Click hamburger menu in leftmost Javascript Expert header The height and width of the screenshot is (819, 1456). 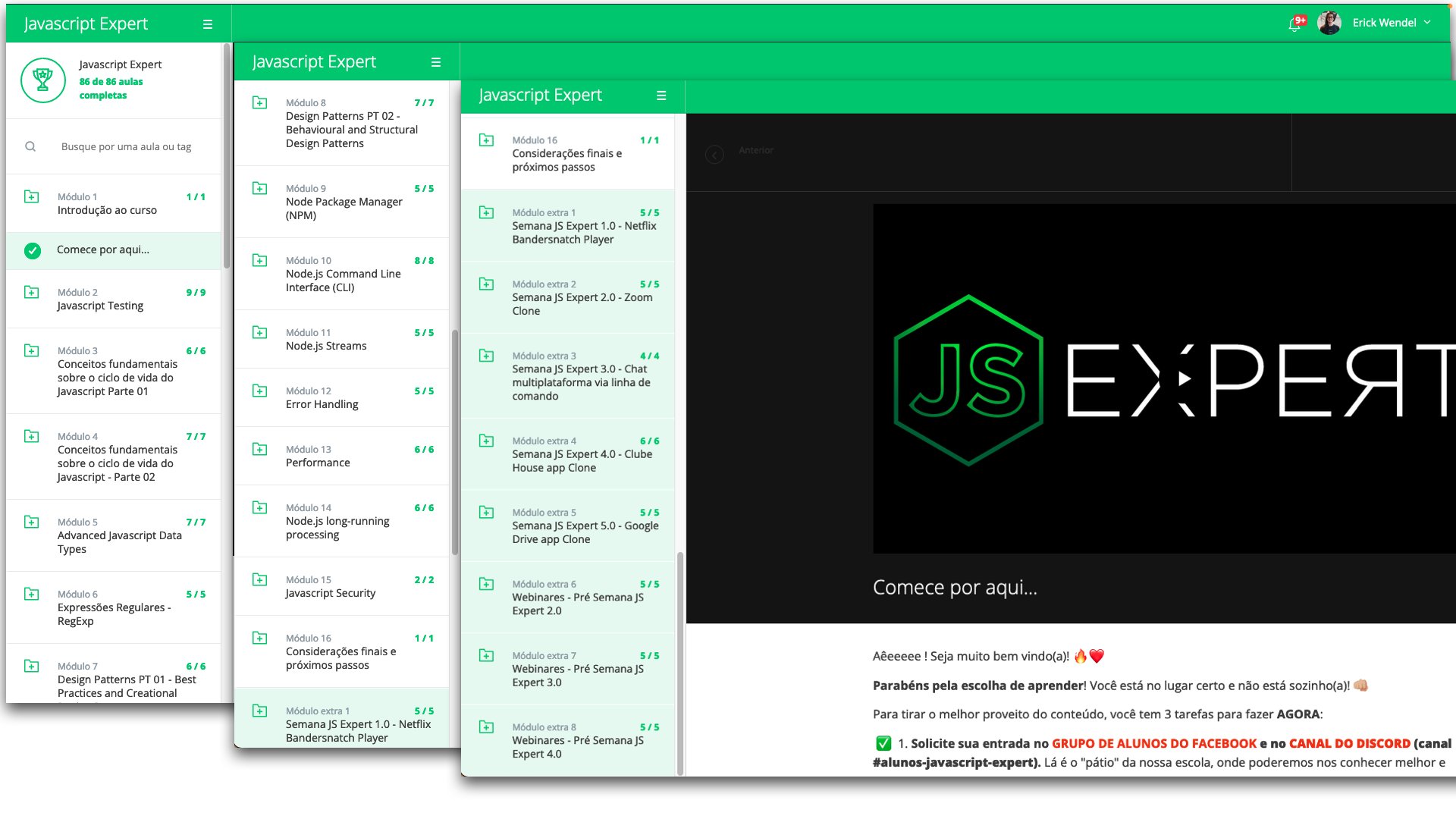[207, 24]
